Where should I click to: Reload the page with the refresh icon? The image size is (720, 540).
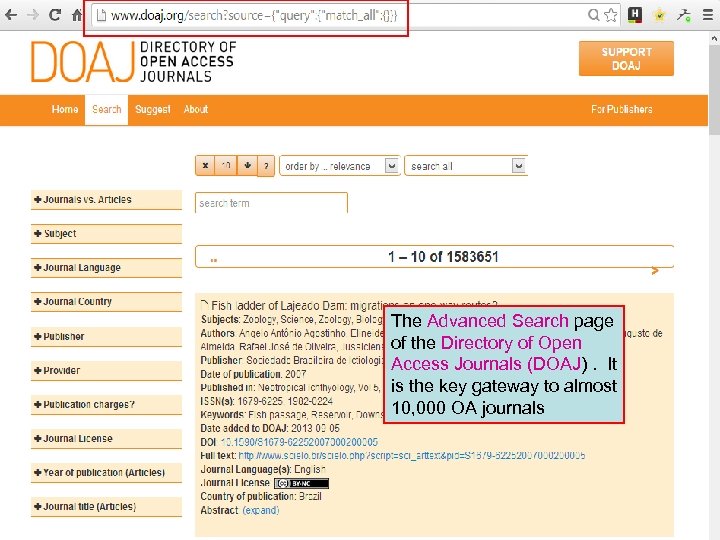tap(55, 15)
